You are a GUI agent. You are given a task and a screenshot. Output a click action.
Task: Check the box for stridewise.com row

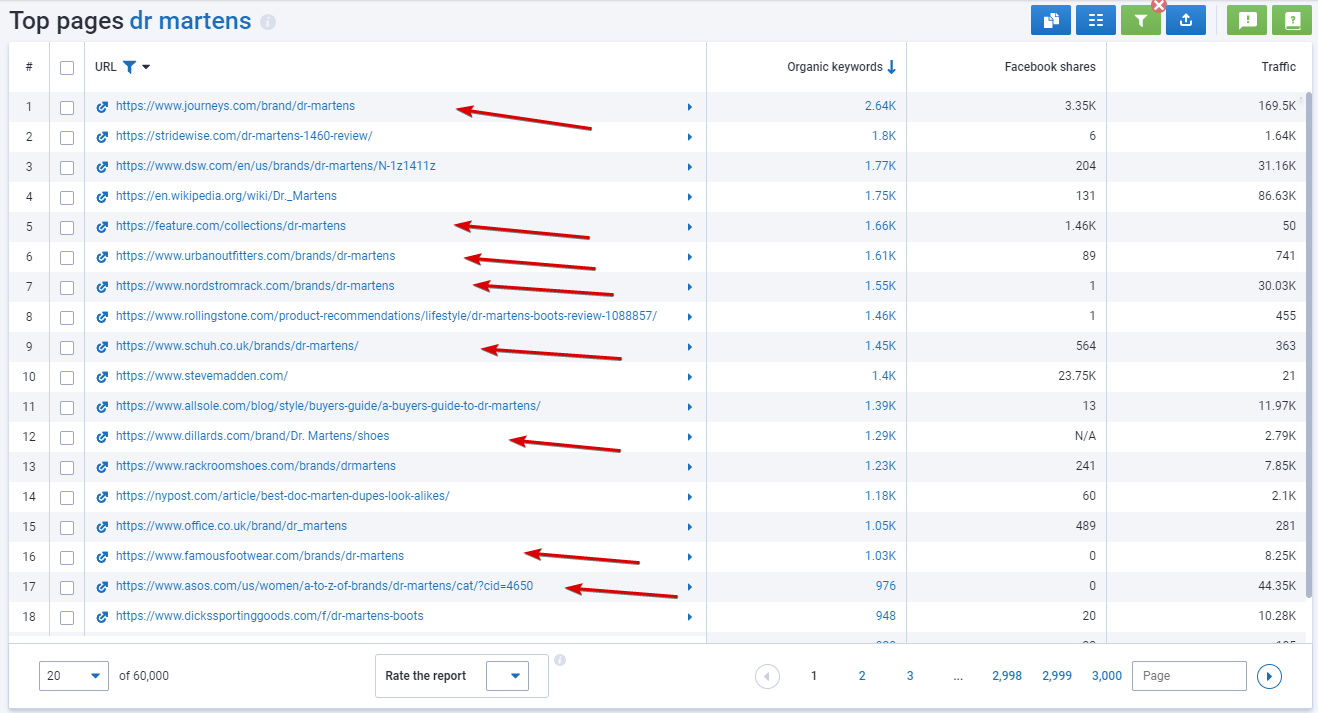tap(67, 137)
